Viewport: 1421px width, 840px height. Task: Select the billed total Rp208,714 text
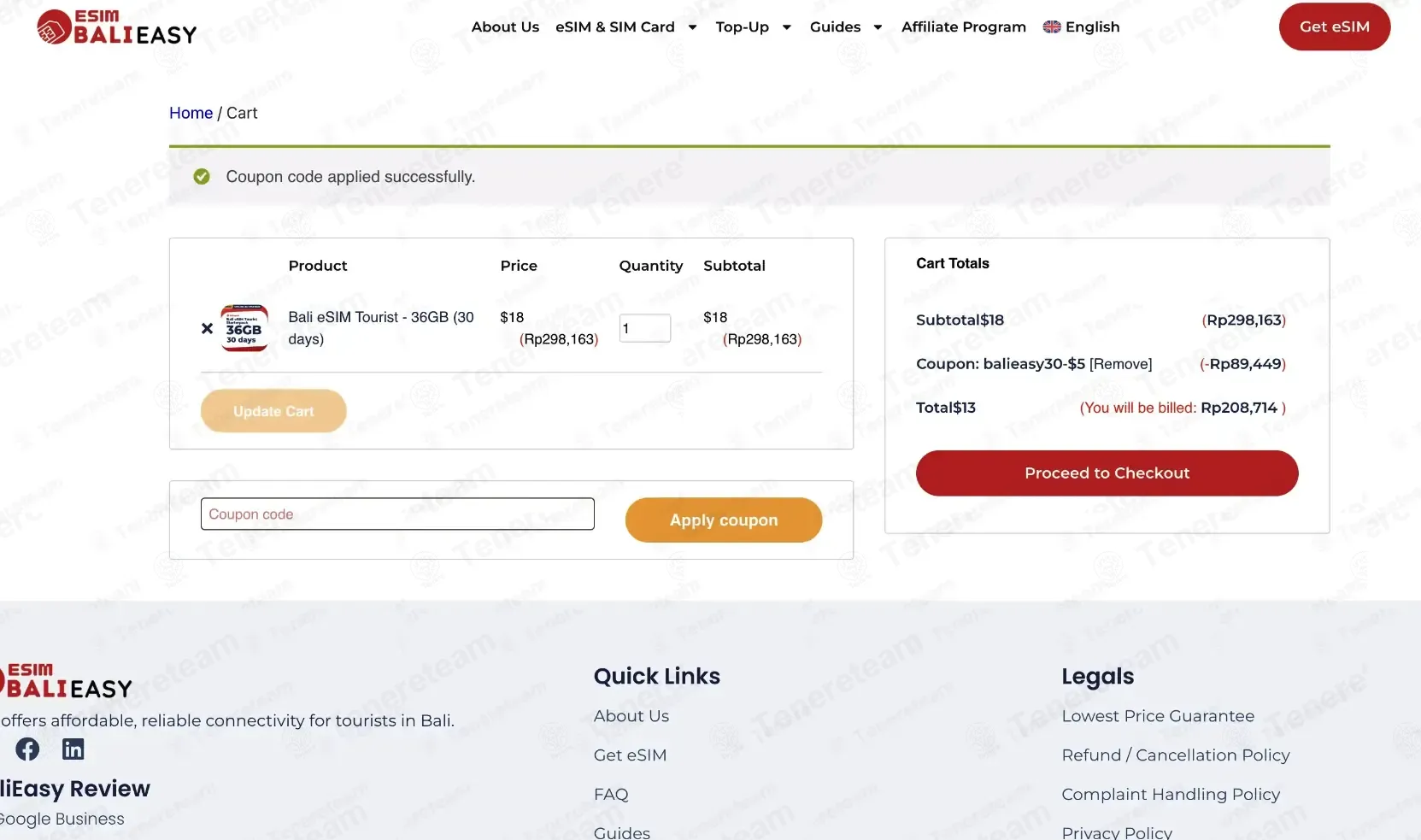point(1239,408)
